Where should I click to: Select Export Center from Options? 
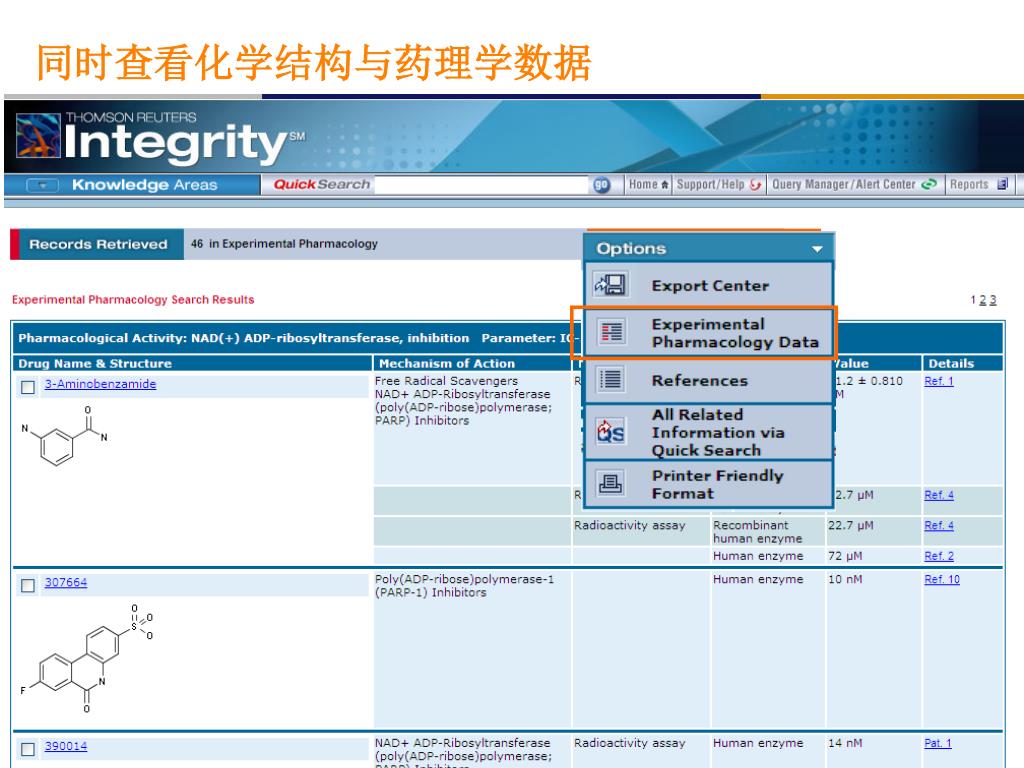click(x=709, y=285)
